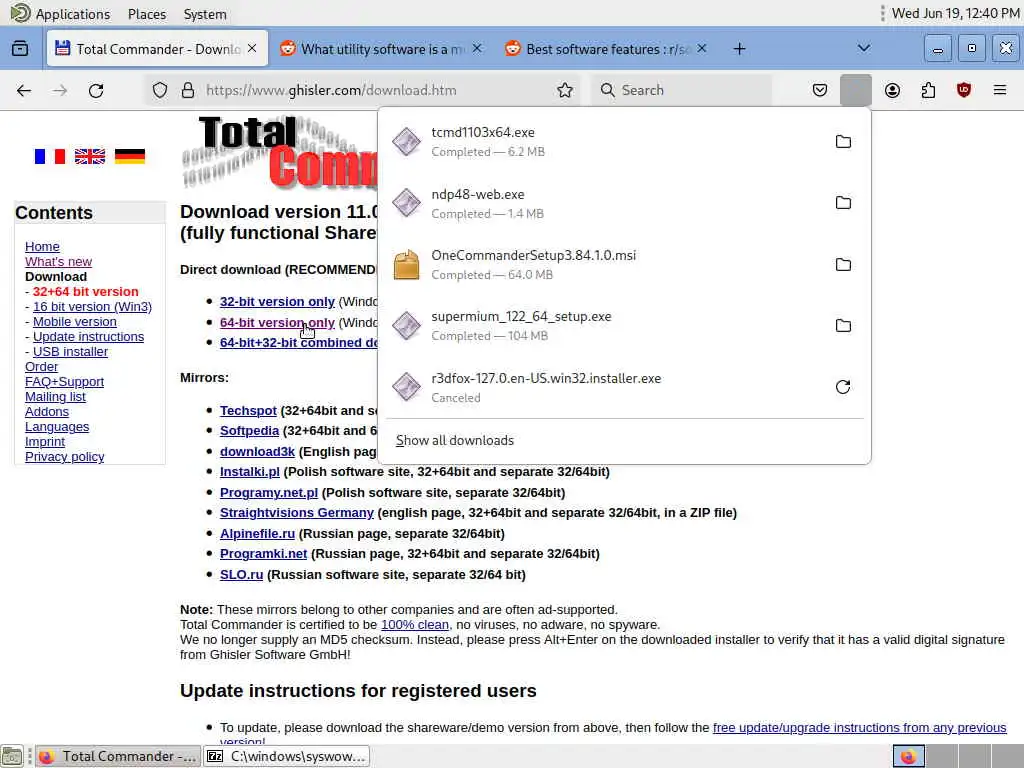Switch site to the German flag
Viewport: 1024px width, 768px height.
[x=129, y=156]
